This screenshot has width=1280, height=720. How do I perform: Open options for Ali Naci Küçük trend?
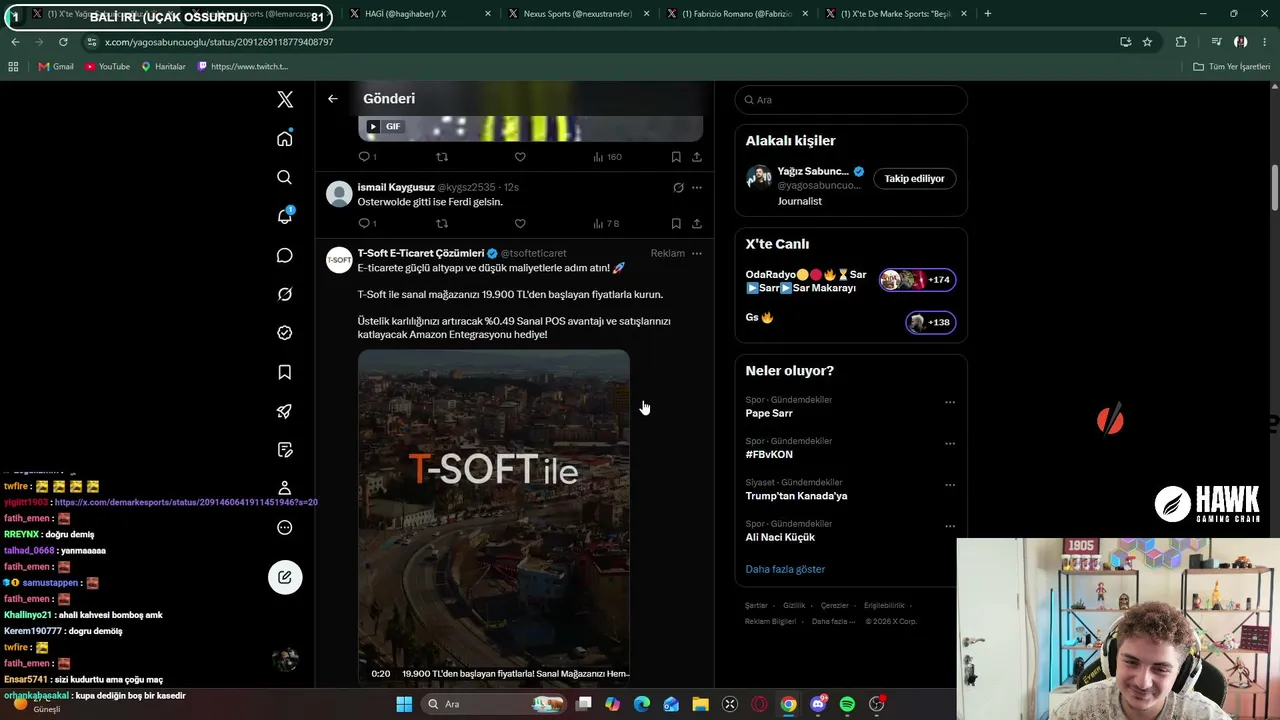point(950,526)
